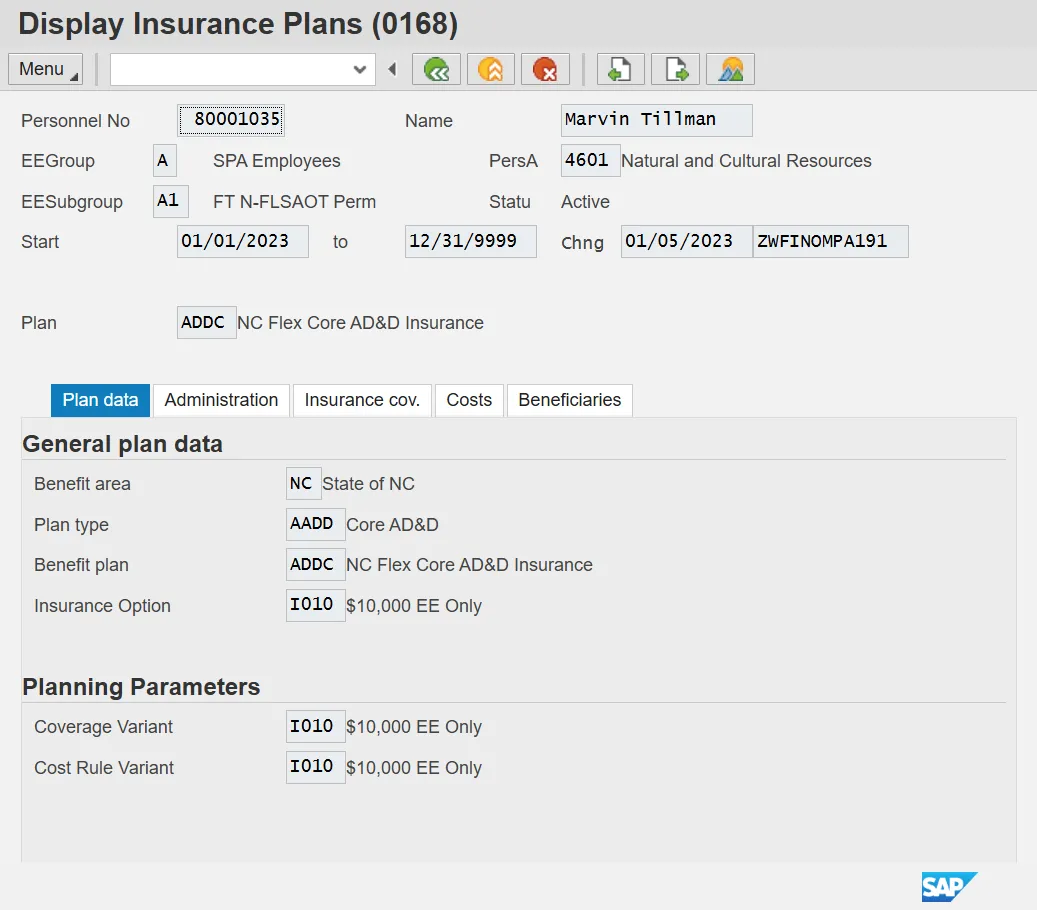Click the Plan field ADDC at top
This screenshot has height=910, width=1037.
tap(206, 323)
